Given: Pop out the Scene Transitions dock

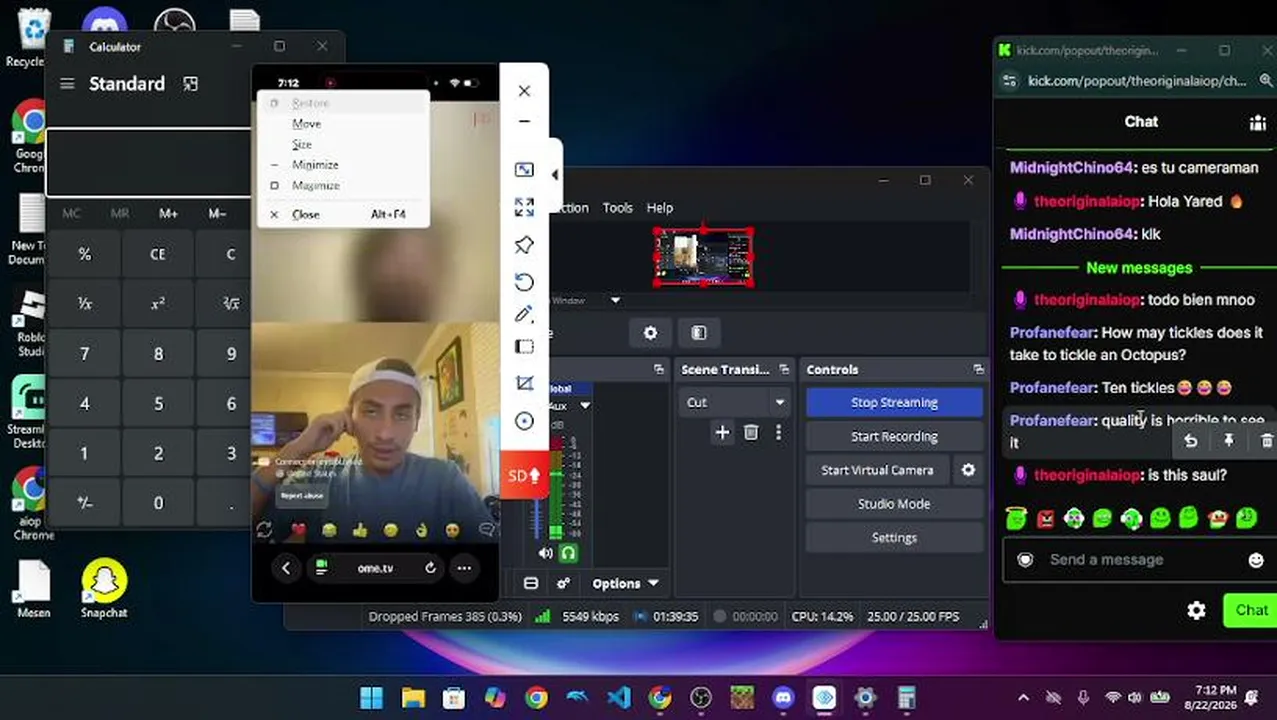Looking at the screenshot, I should [785, 369].
